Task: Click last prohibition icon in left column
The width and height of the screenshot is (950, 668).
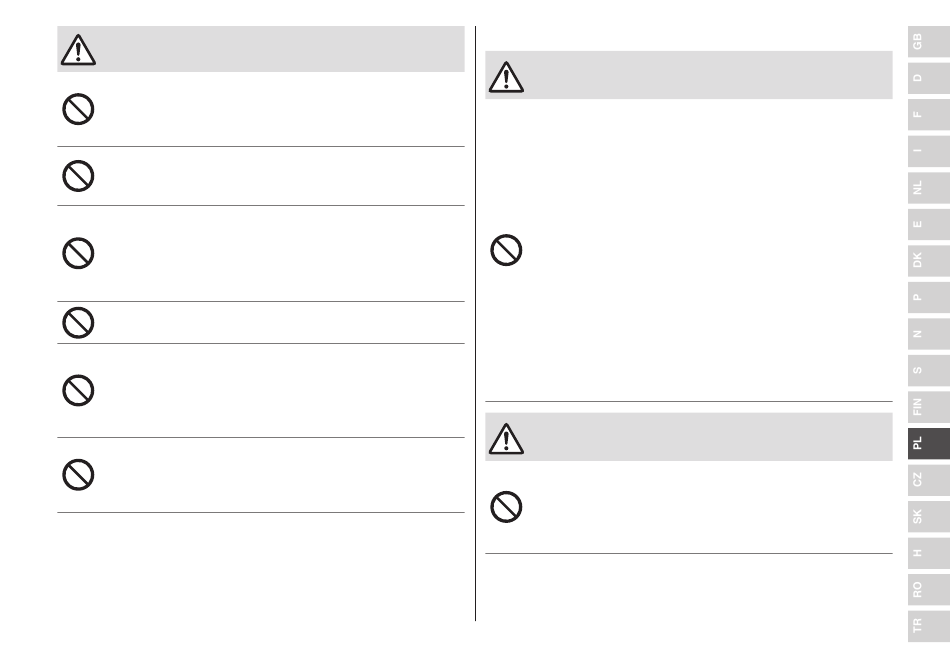Action: 78,475
